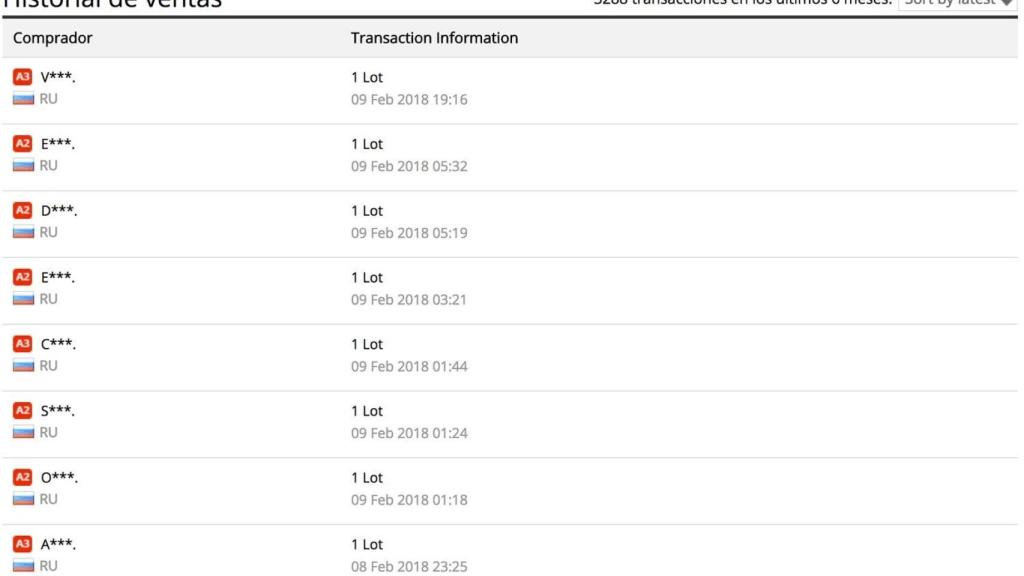Click the A2 badge next to S***.

[x=22, y=411]
